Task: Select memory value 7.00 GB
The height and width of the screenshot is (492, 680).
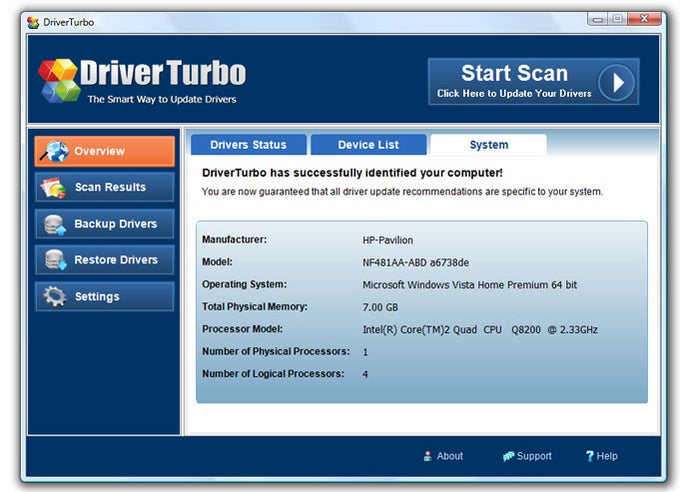Action: [x=380, y=307]
